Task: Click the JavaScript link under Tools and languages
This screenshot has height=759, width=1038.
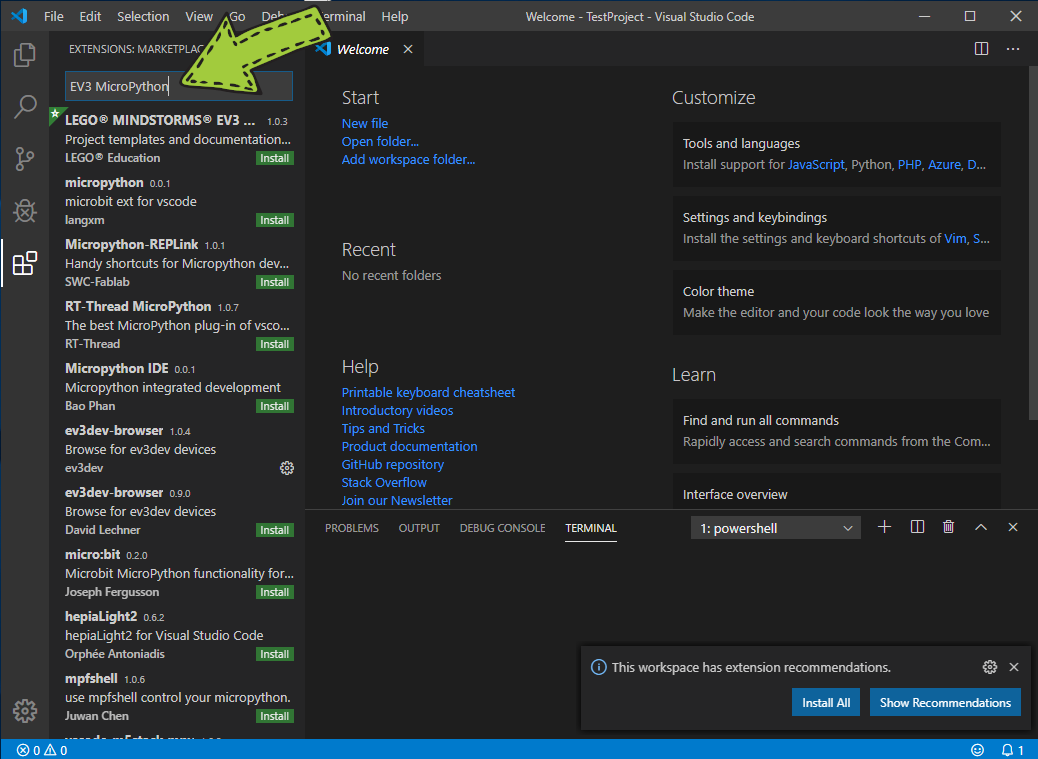Action: tap(816, 165)
